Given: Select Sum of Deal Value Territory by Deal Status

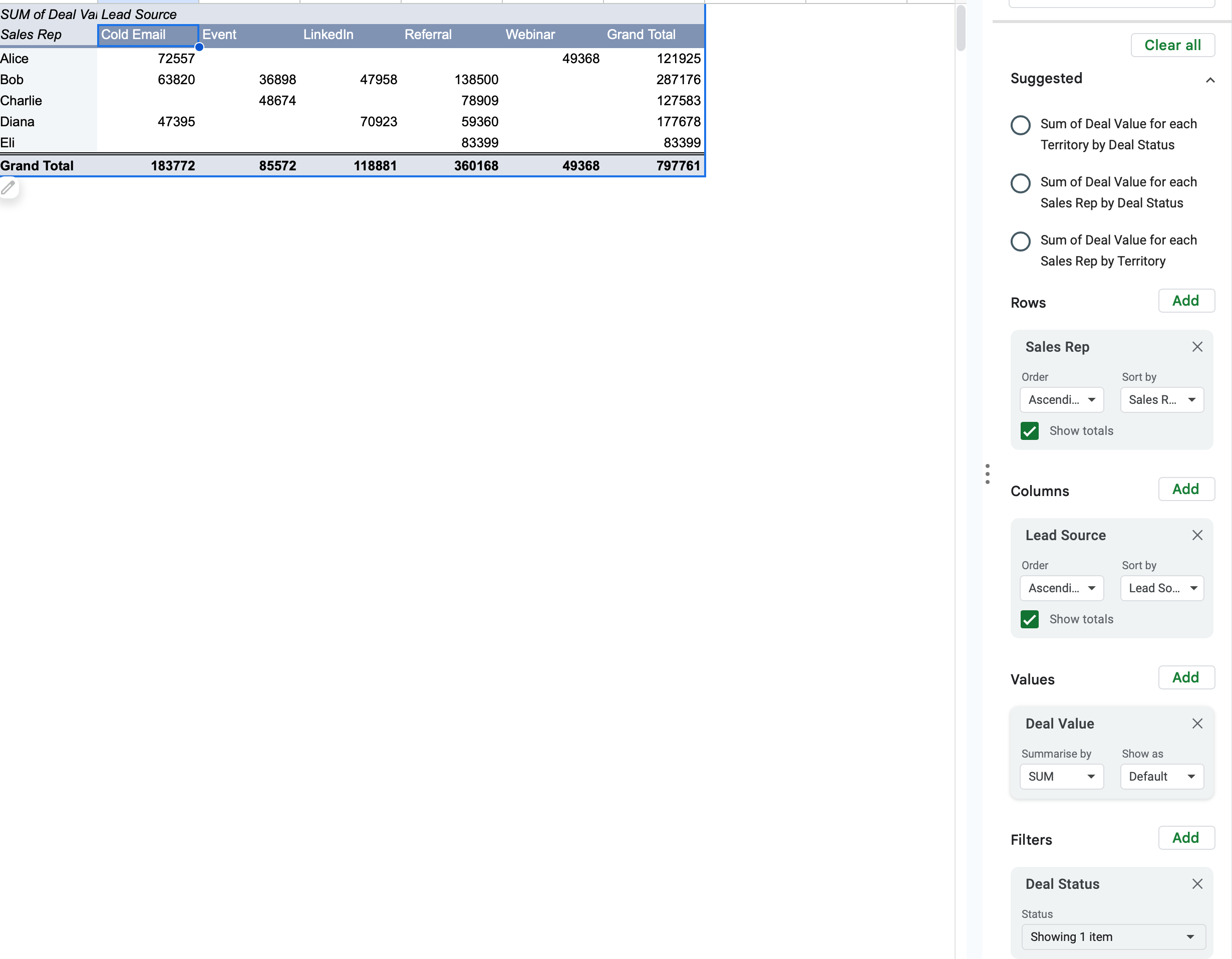Looking at the screenshot, I should (x=1021, y=125).
